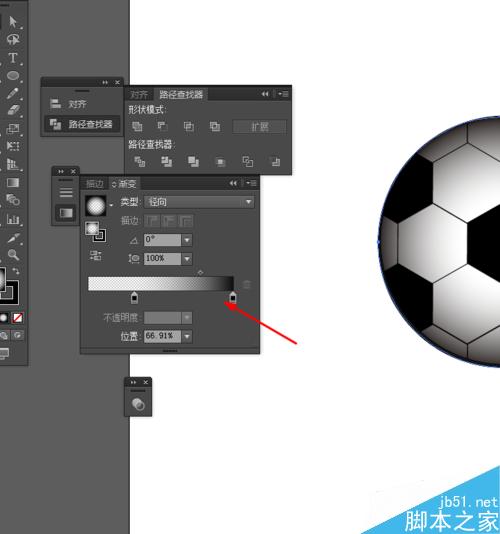The height and width of the screenshot is (534, 500).
Task: Click the Intersect shape mode icon
Action: click(189, 127)
